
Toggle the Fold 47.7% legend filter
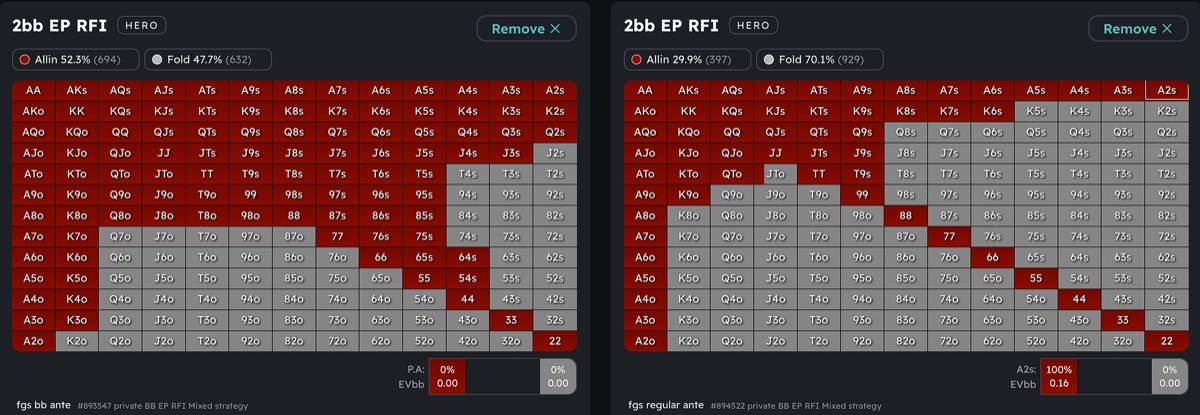tap(207, 60)
